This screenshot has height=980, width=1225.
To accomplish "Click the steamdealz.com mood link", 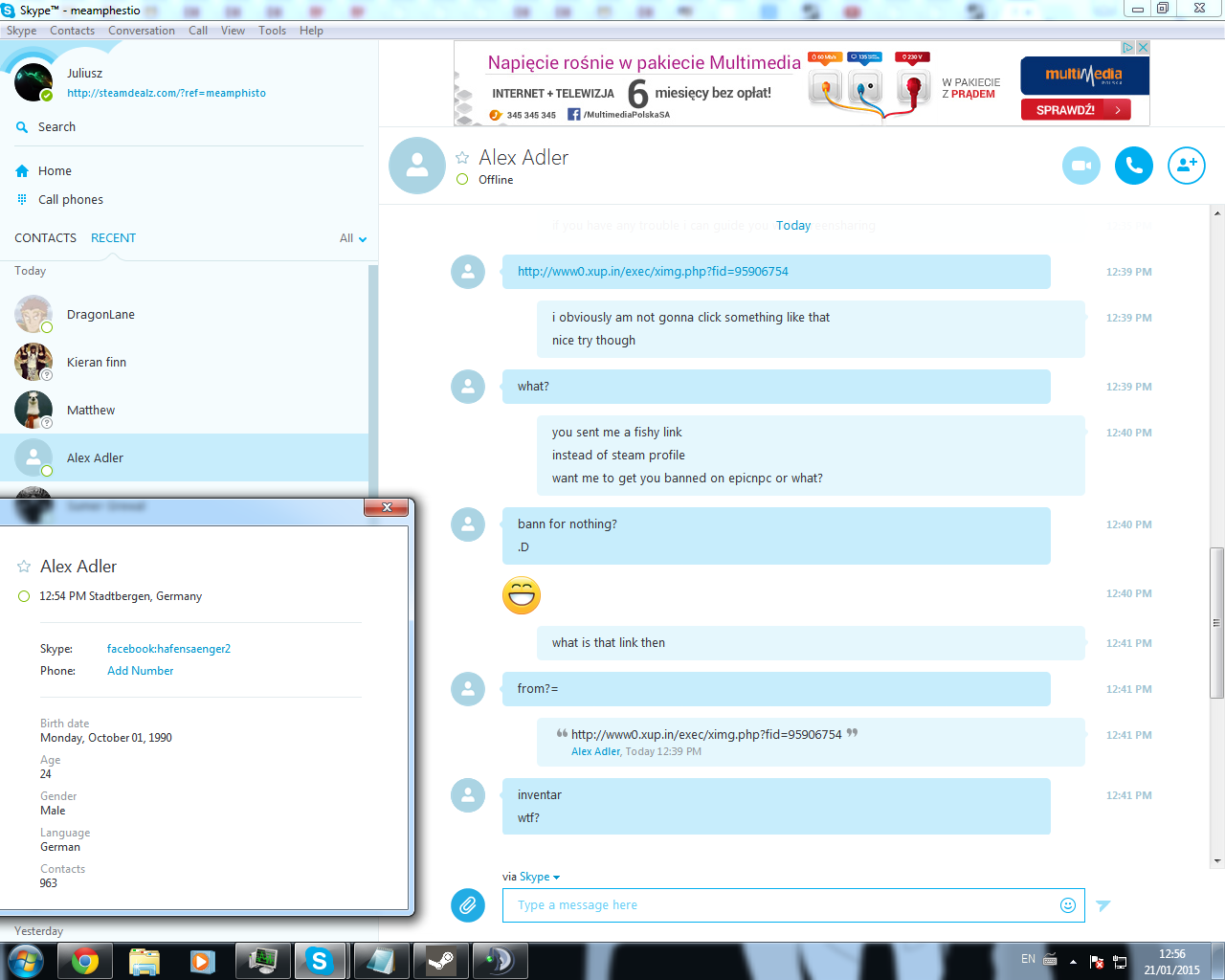I will [x=167, y=94].
